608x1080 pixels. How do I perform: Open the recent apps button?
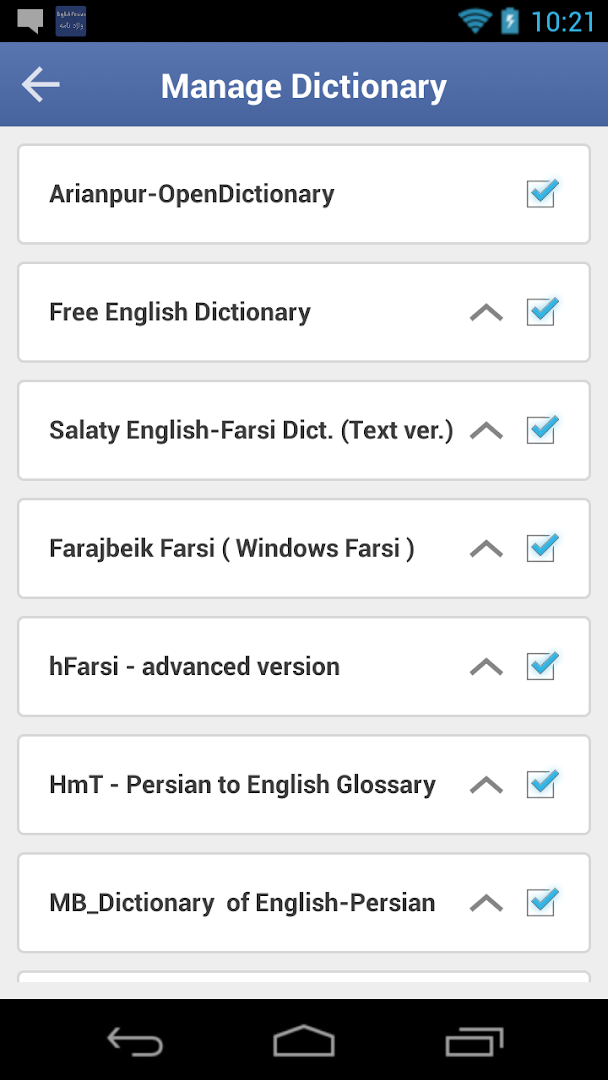point(475,1041)
